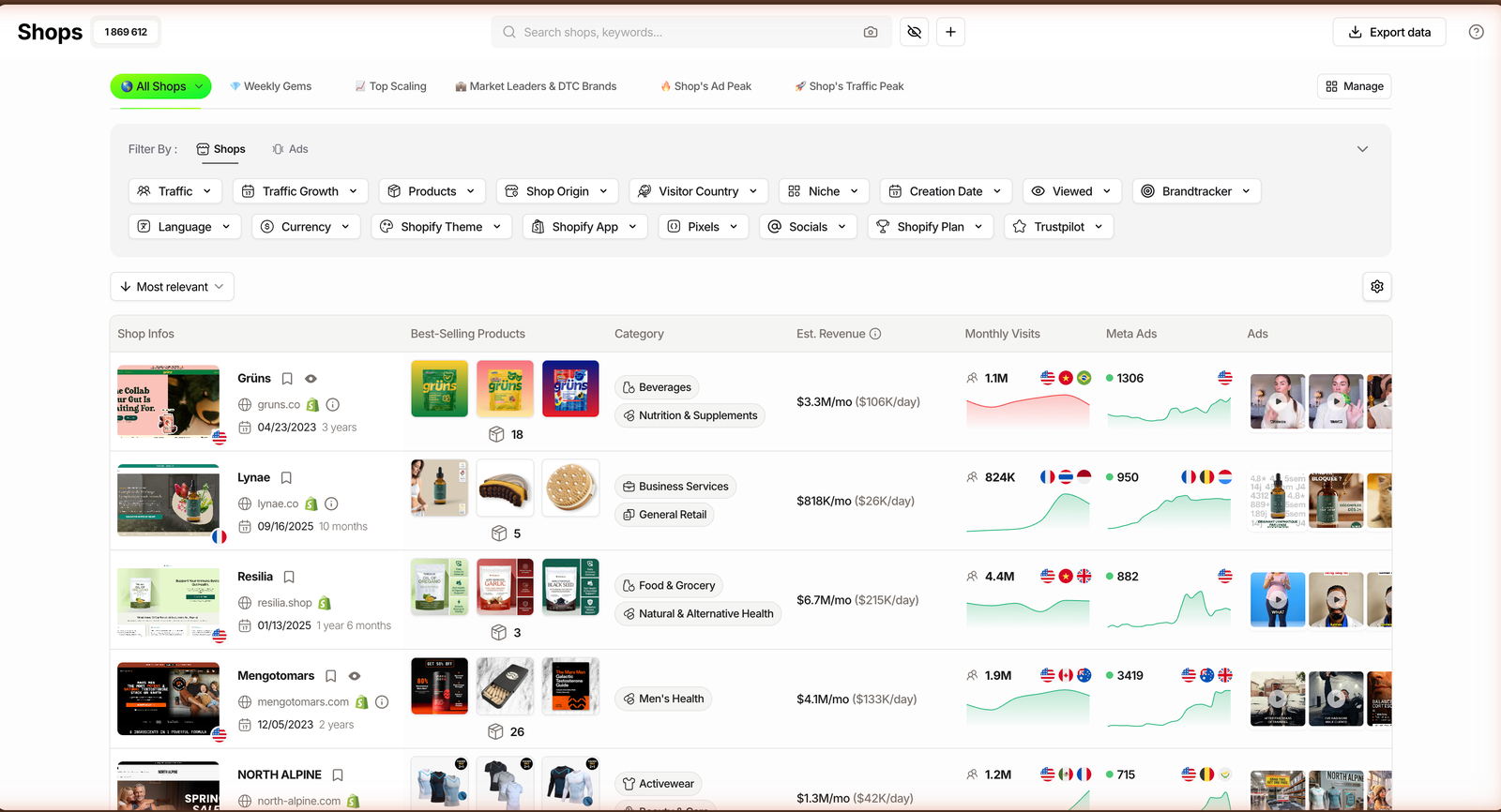Screen dimensions: 1501x812
Task: Open the gruns.co link
Action: 279,405
